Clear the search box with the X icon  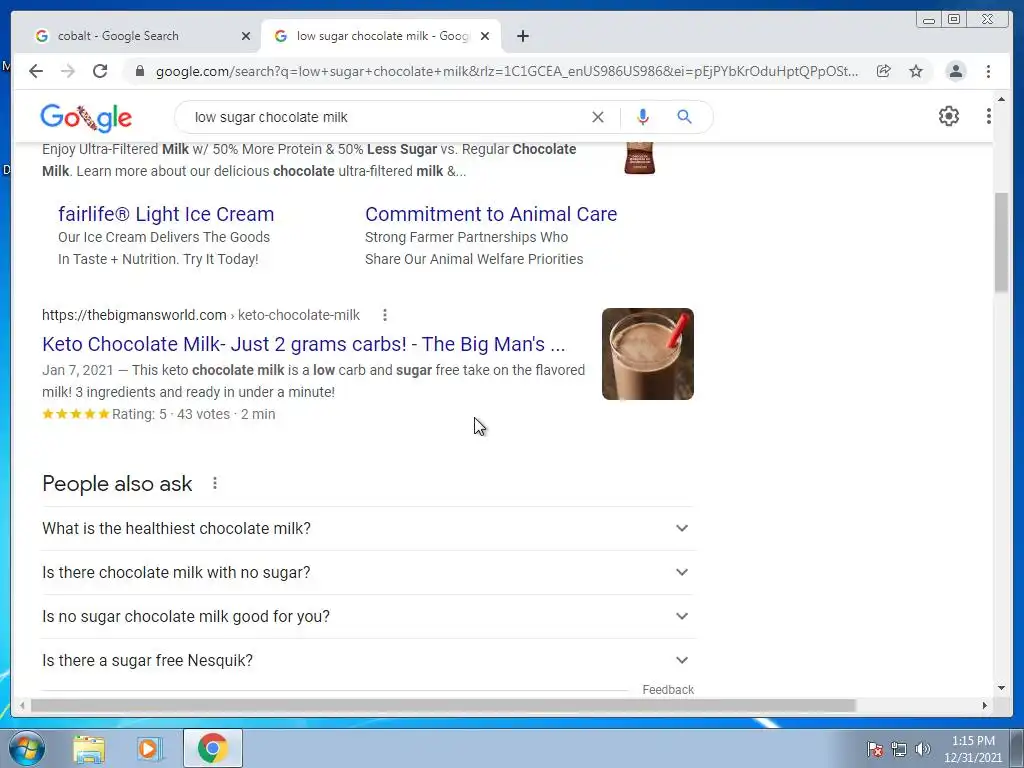point(598,117)
